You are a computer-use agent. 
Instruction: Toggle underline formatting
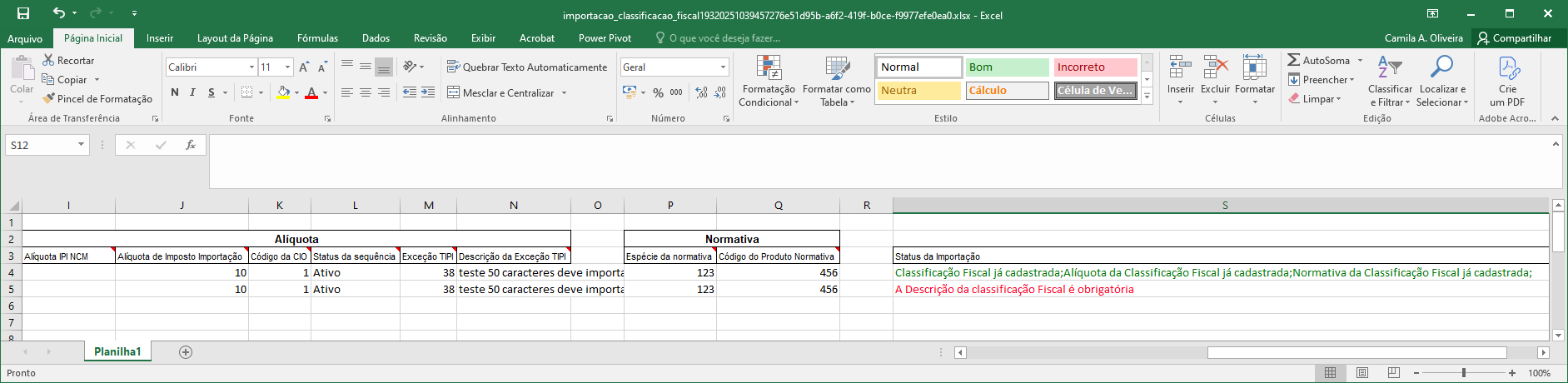212,92
